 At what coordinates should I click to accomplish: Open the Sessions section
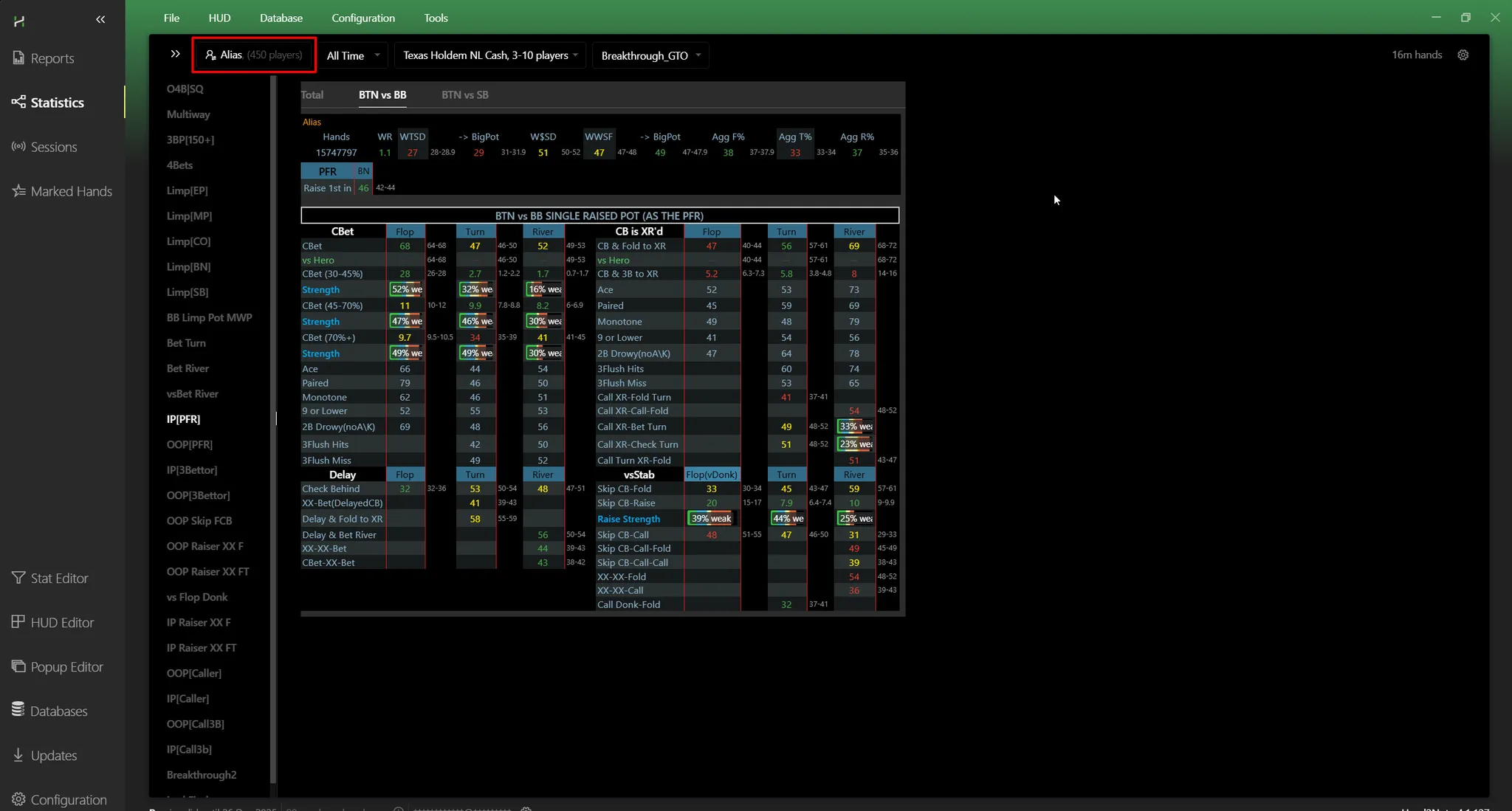tap(53, 147)
